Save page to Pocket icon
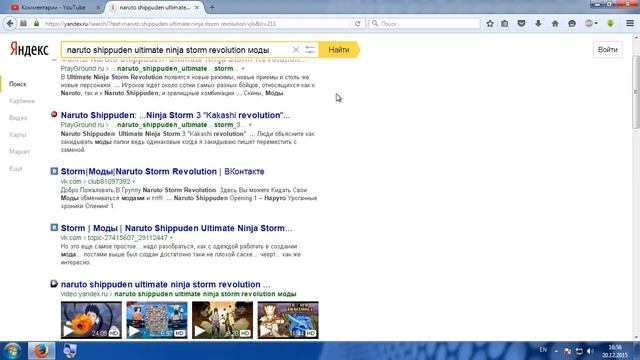The width and height of the screenshot is (640, 360). coord(521,24)
